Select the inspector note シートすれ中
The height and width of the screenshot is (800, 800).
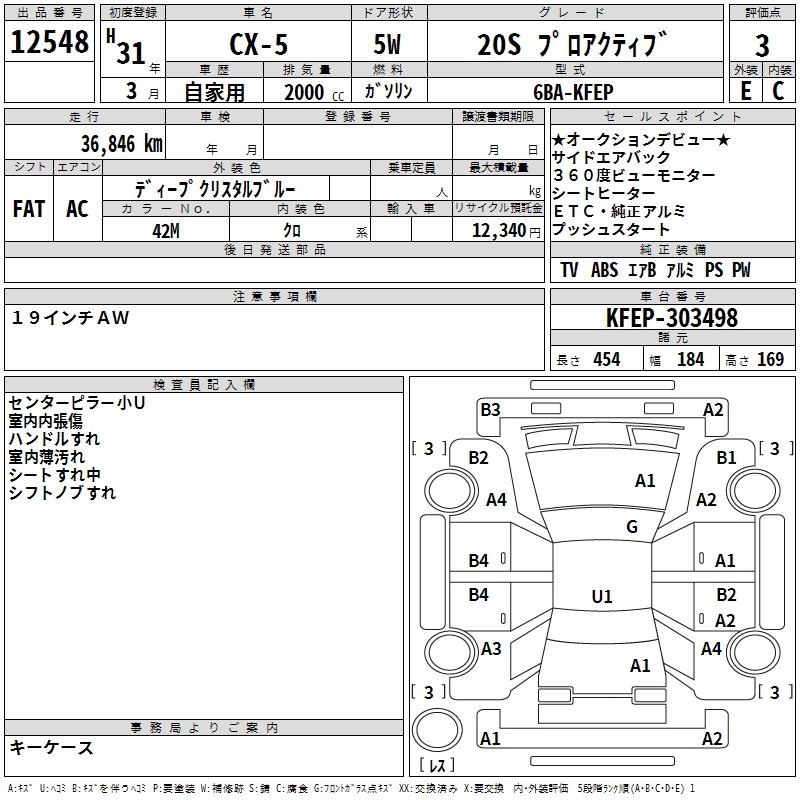(55, 474)
